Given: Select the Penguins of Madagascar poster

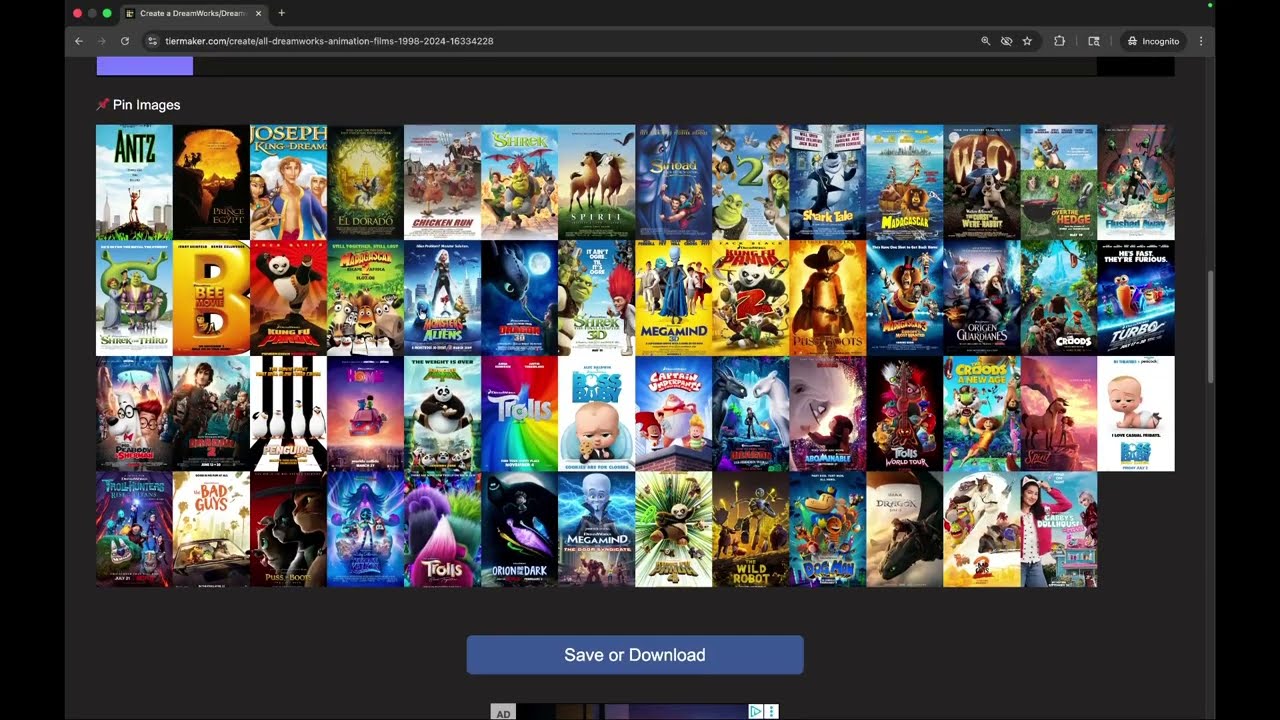Looking at the screenshot, I should (x=288, y=414).
